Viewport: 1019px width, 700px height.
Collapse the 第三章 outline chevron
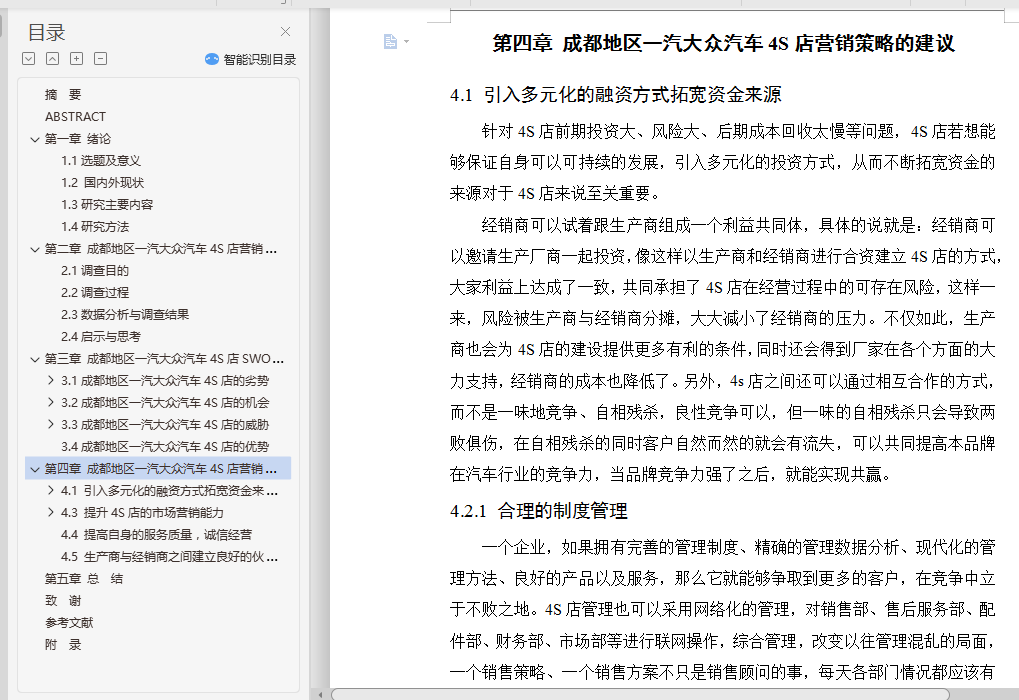(35, 359)
